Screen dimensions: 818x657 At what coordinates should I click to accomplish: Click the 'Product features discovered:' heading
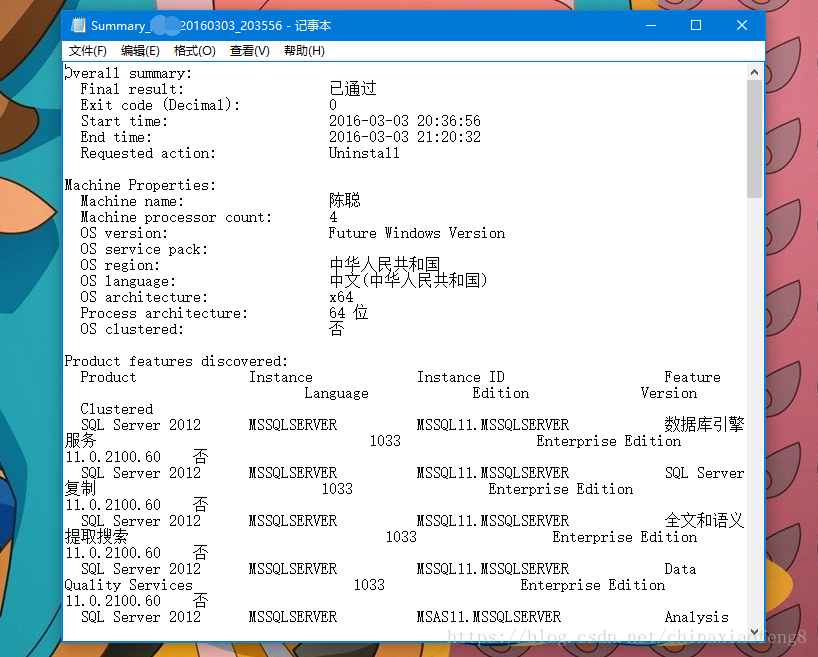(x=176, y=361)
